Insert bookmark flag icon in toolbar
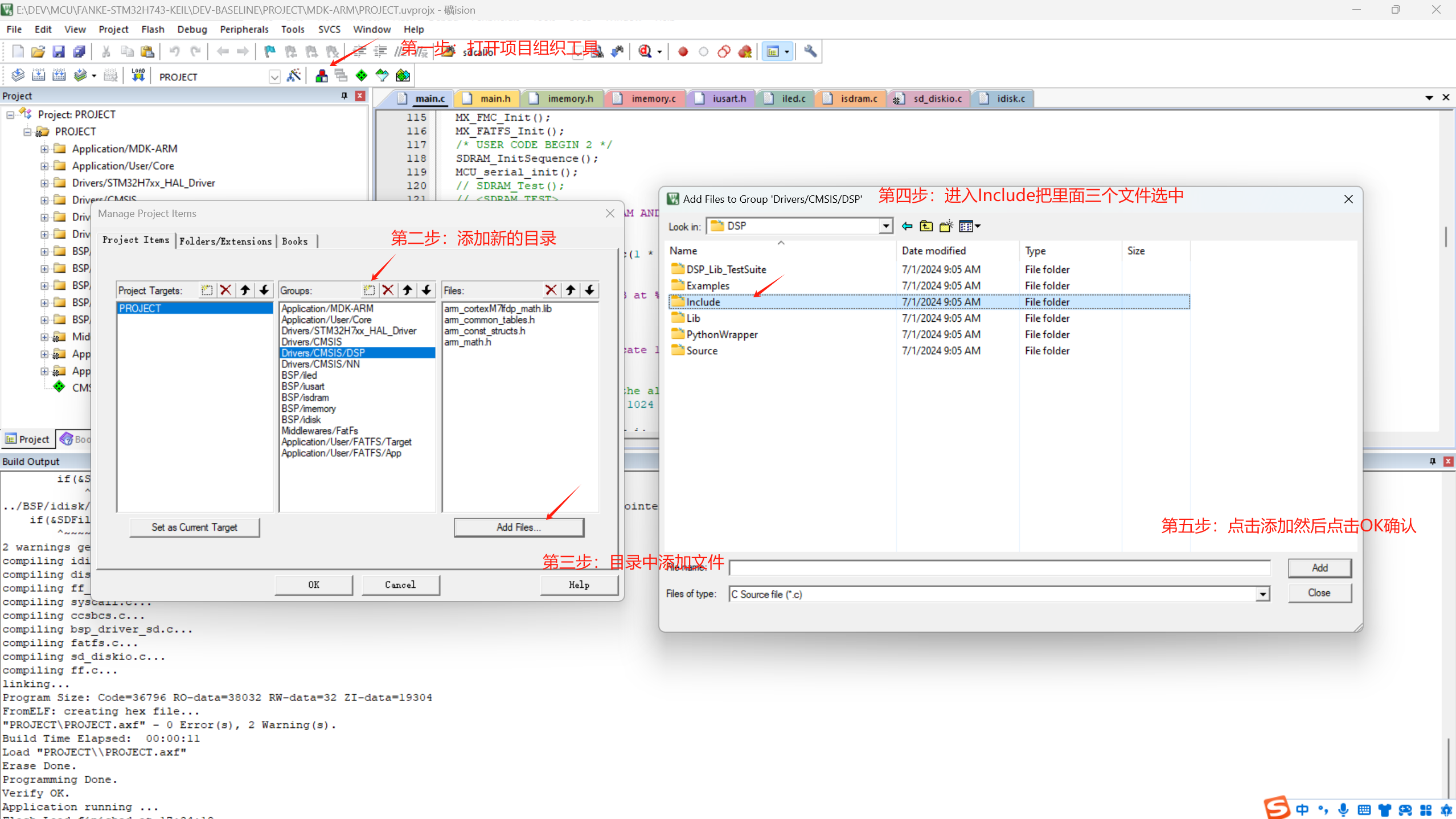 coord(270,51)
